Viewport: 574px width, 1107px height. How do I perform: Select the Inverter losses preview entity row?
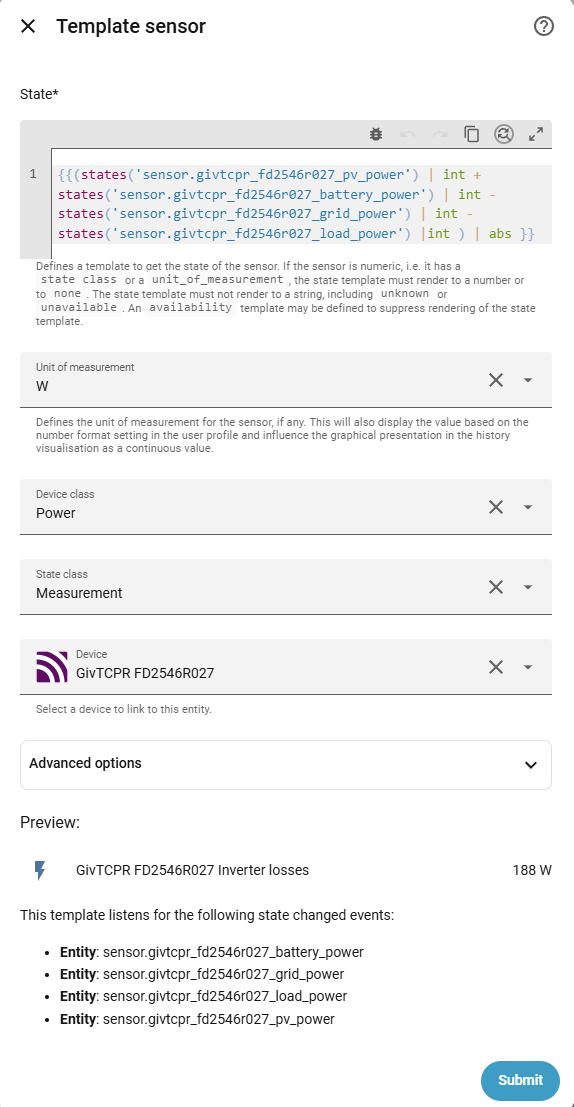pyautogui.click(x=286, y=870)
